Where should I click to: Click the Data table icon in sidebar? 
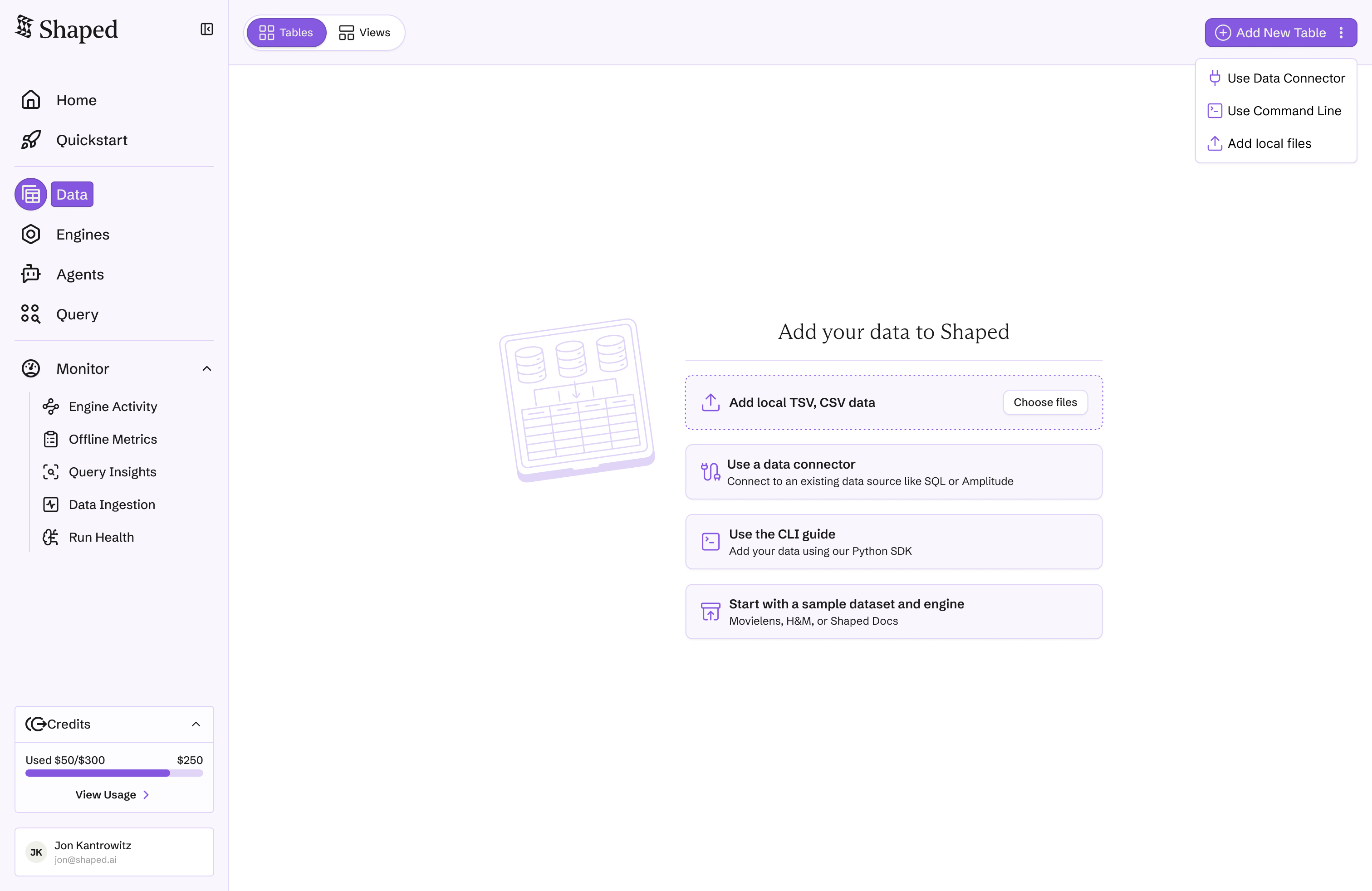pyautogui.click(x=30, y=194)
